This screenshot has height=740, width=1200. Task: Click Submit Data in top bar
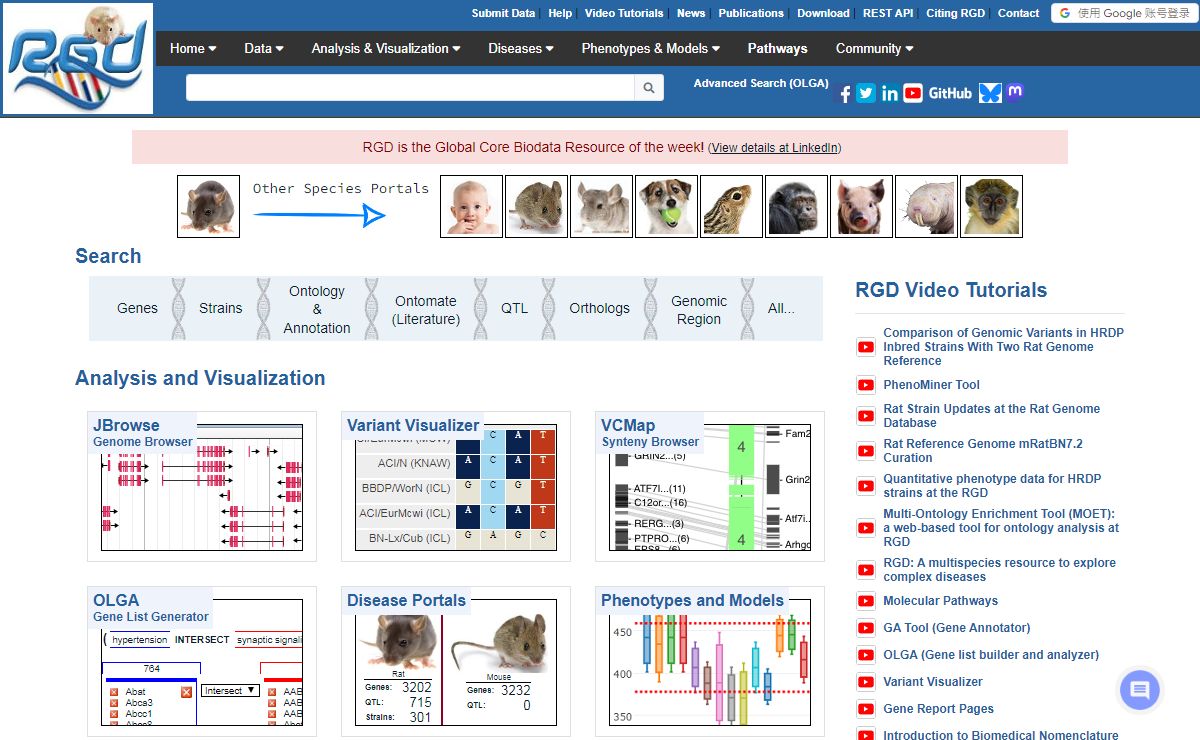[x=503, y=13]
